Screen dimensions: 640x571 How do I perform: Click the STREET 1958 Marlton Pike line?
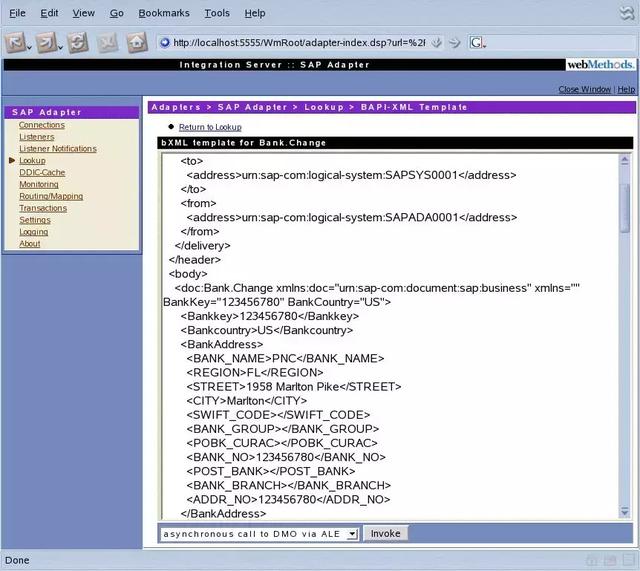click(294, 387)
